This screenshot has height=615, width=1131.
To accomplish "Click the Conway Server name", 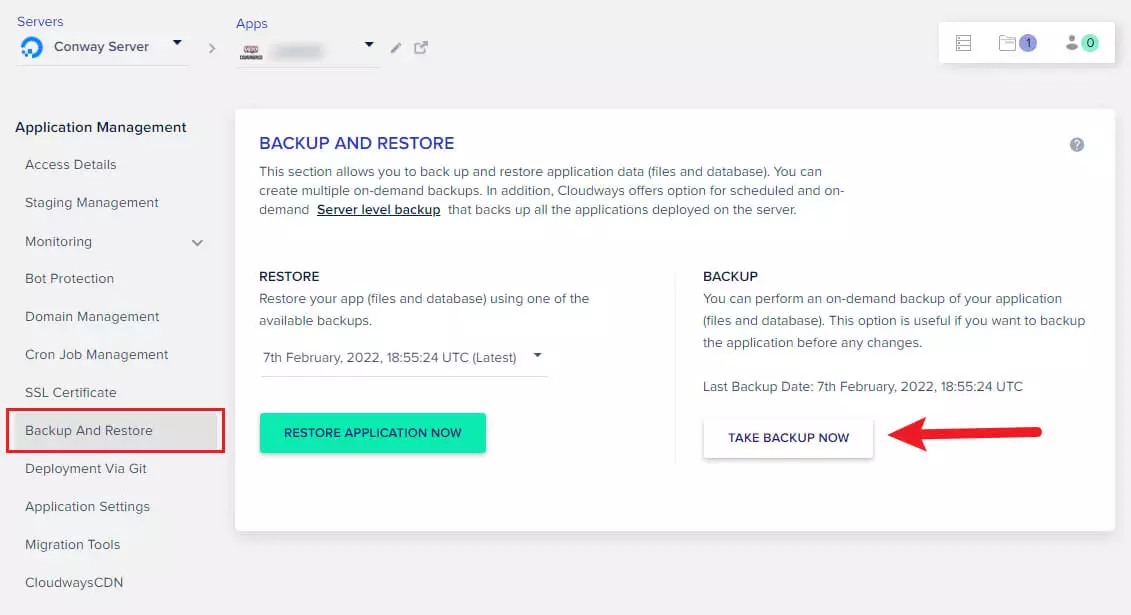I will tap(101, 47).
